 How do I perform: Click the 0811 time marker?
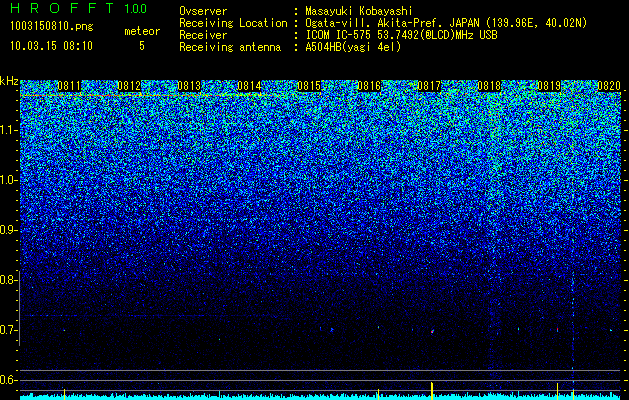pos(69,86)
